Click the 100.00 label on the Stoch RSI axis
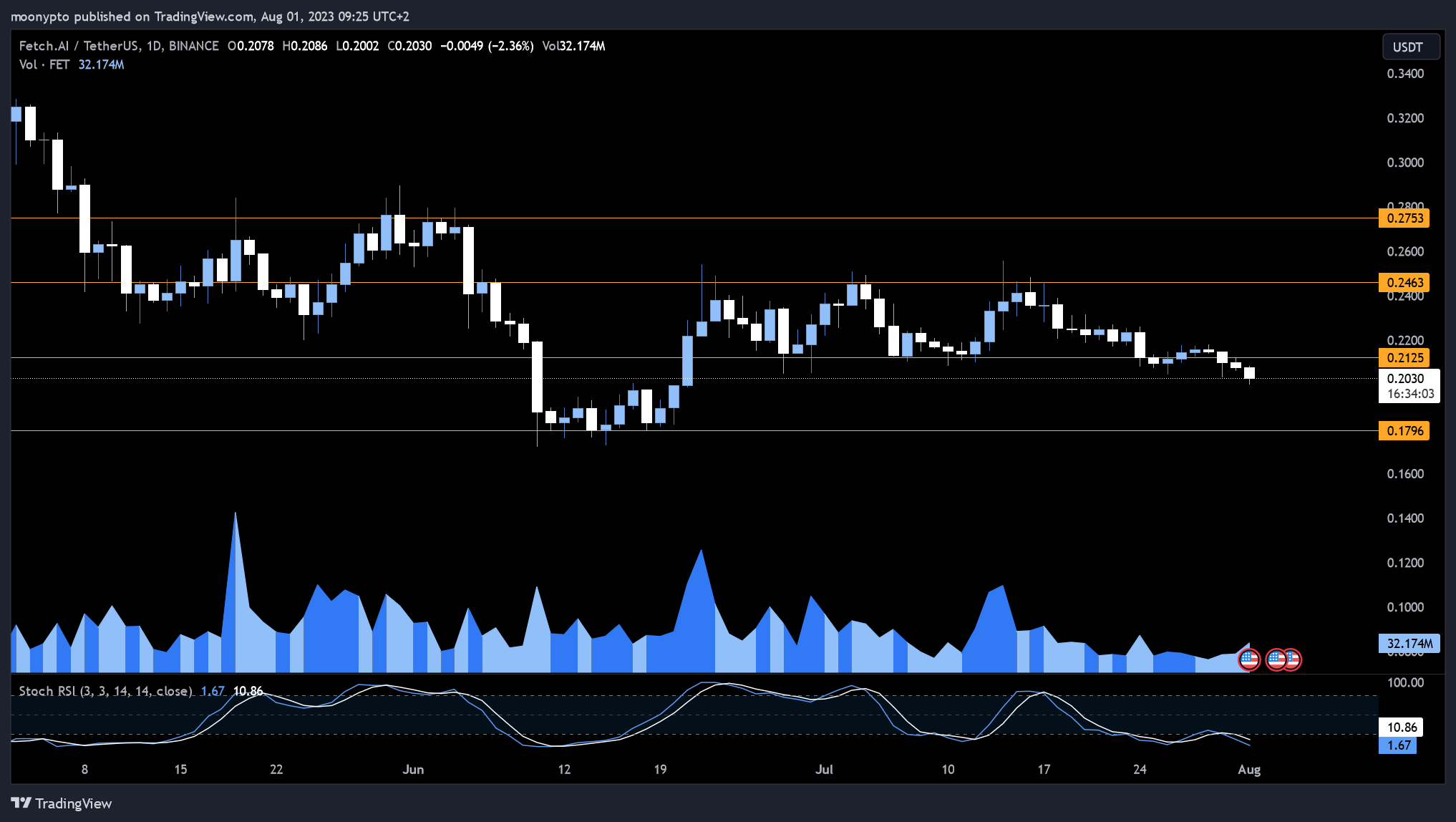The width and height of the screenshot is (1456, 822). pos(1406,682)
